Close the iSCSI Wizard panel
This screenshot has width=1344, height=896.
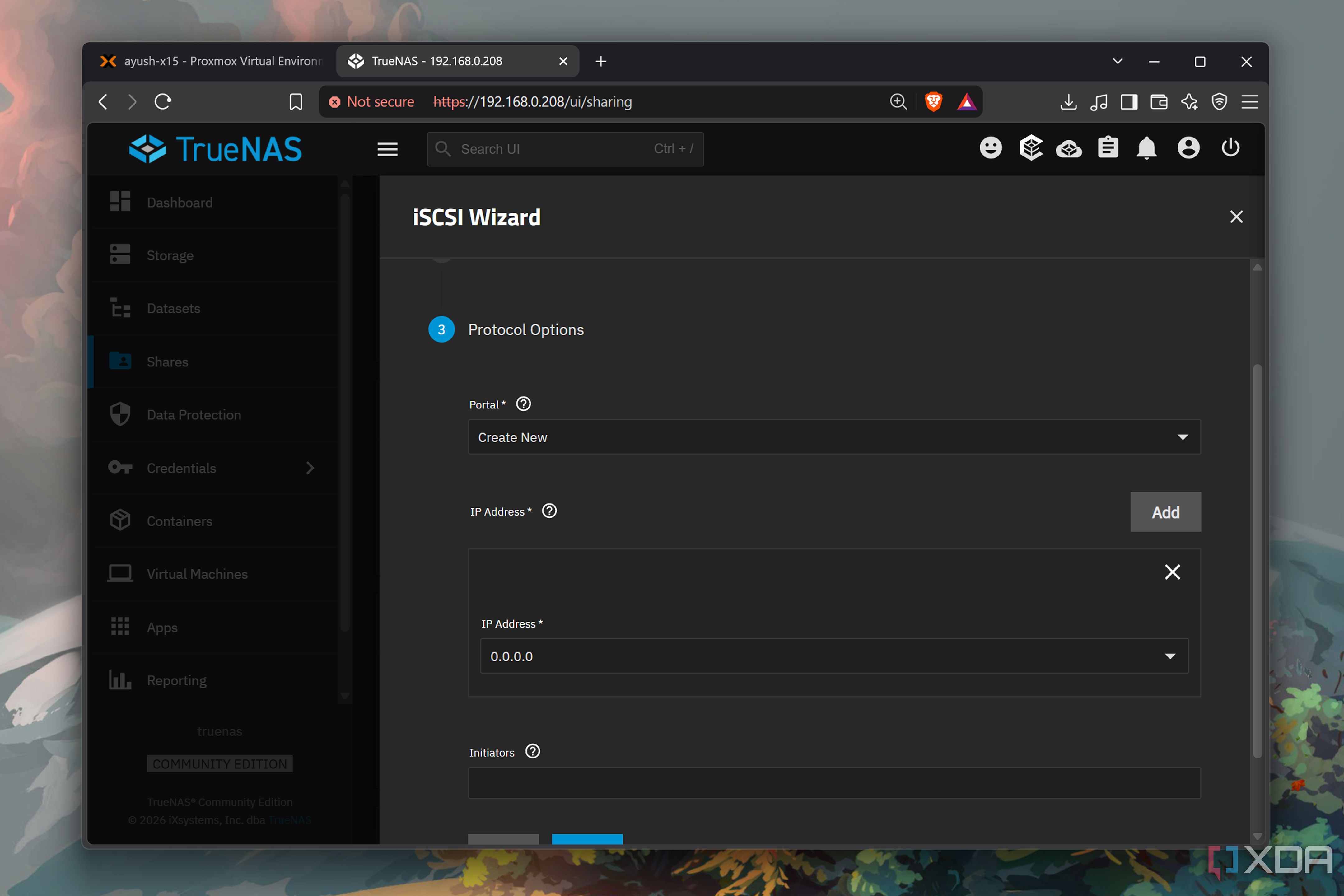coord(1236,217)
